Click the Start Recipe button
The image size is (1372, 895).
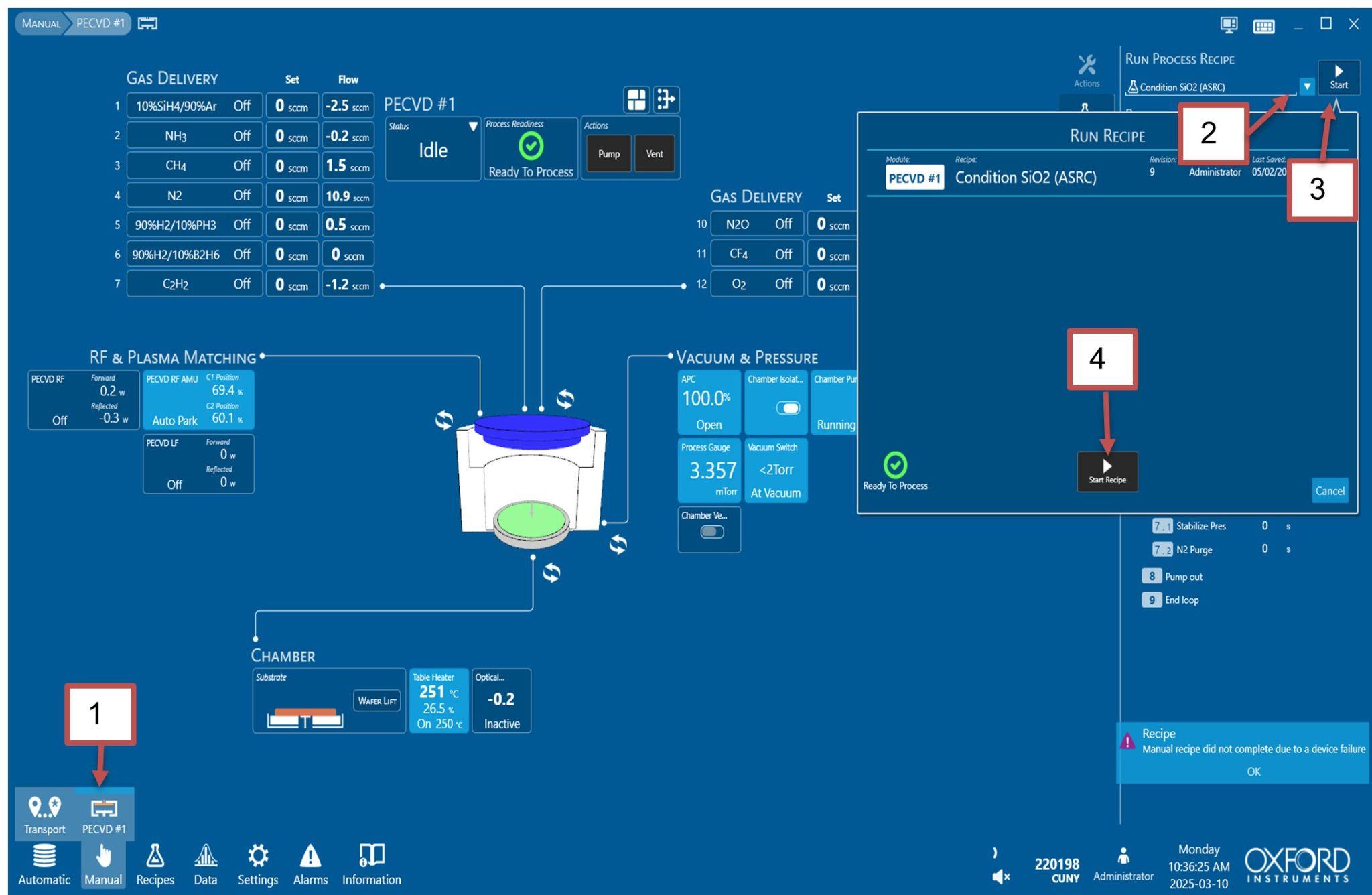pyautogui.click(x=1107, y=472)
